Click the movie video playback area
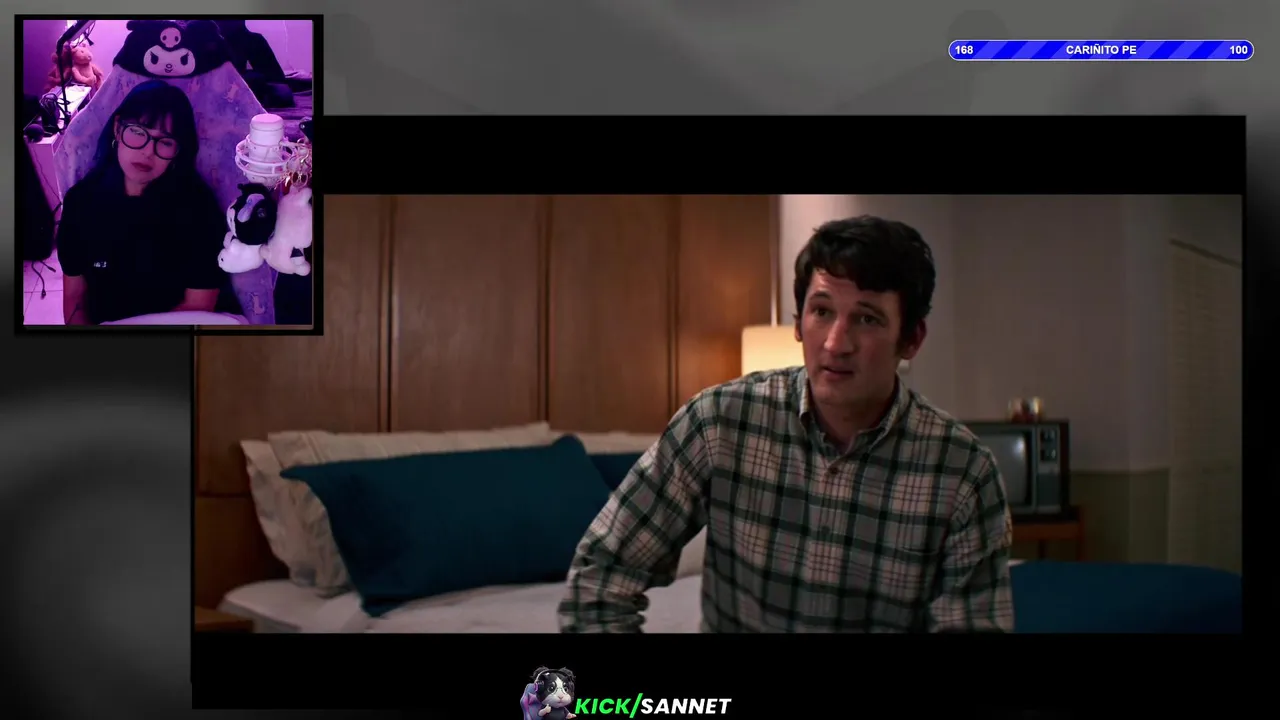The height and width of the screenshot is (720, 1280). pos(718,413)
